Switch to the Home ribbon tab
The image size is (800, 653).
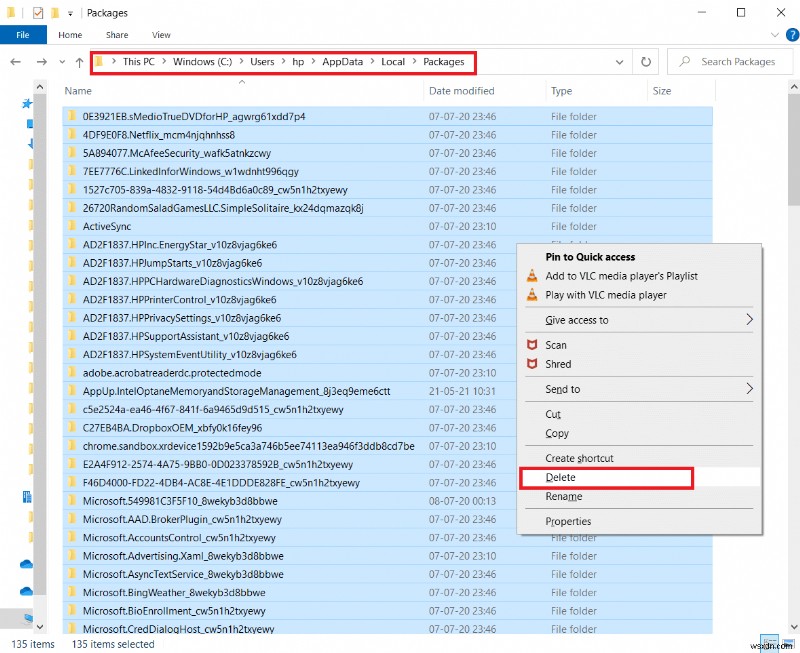coord(70,35)
